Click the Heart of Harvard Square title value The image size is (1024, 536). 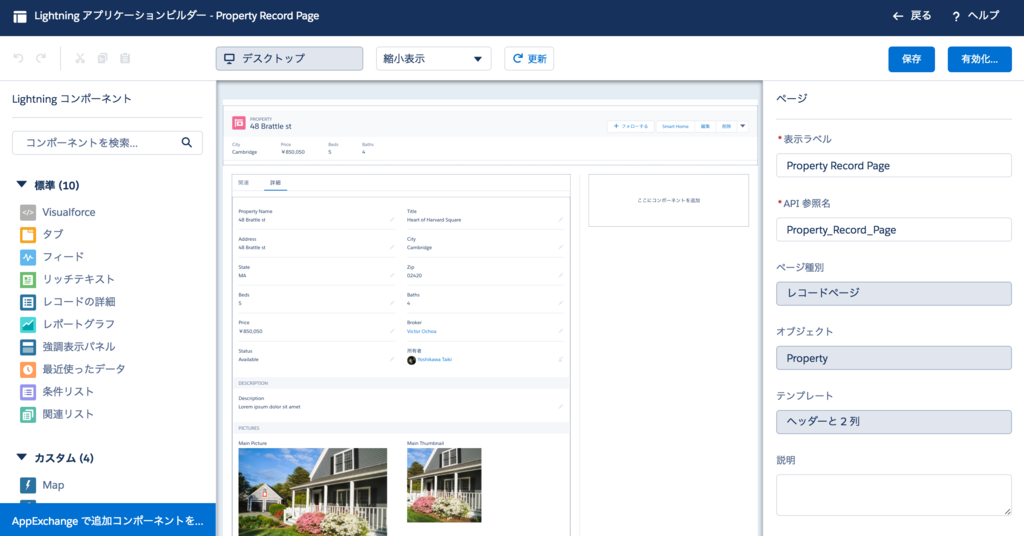click(434, 220)
